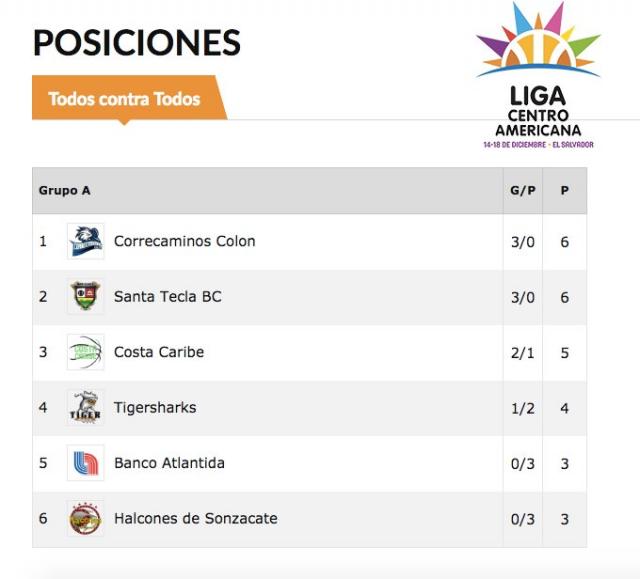Open the Costa Caribe team link

tap(158, 352)
